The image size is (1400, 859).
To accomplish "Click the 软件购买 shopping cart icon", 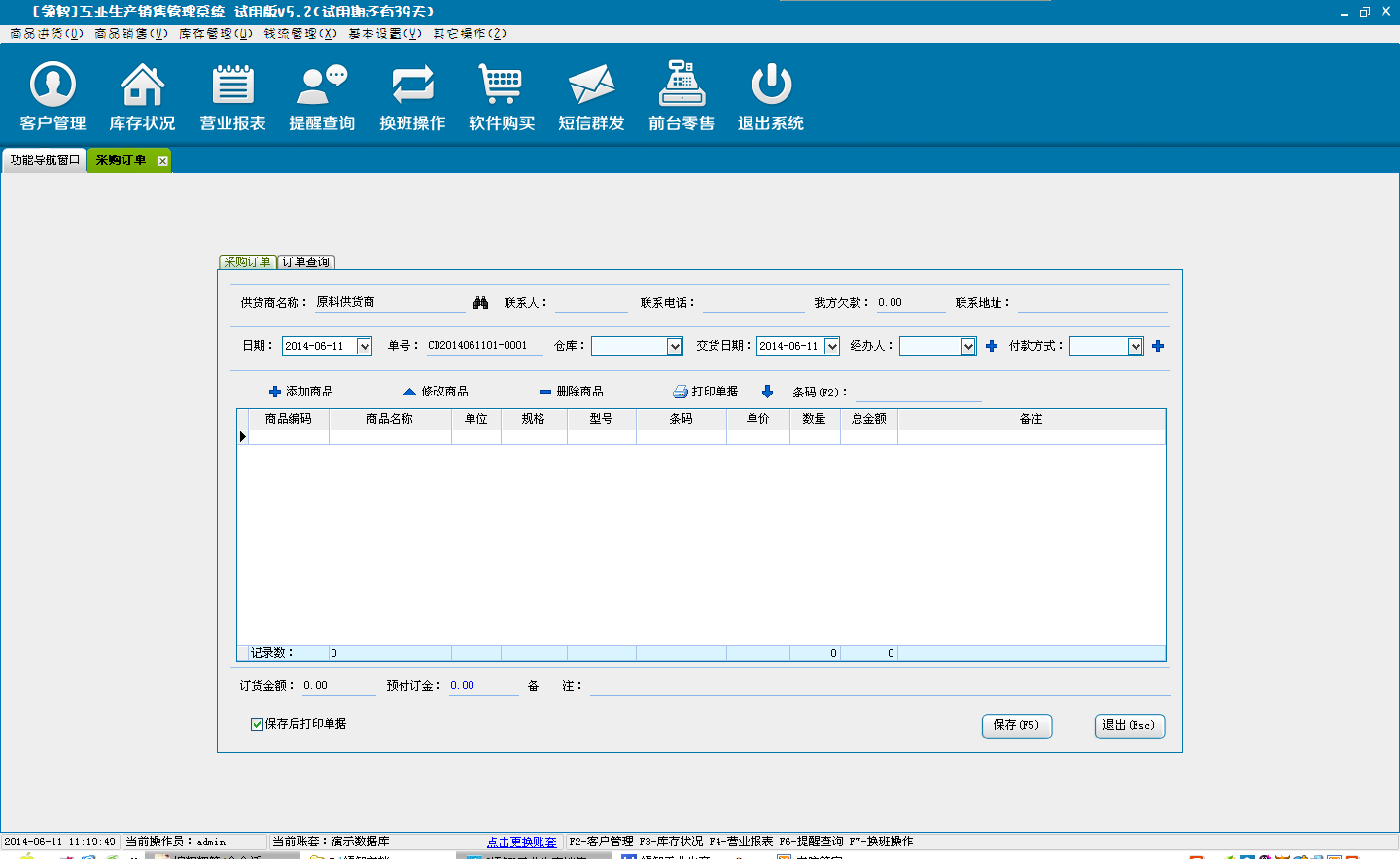I will pyautogui.click(x=502, y=86).
